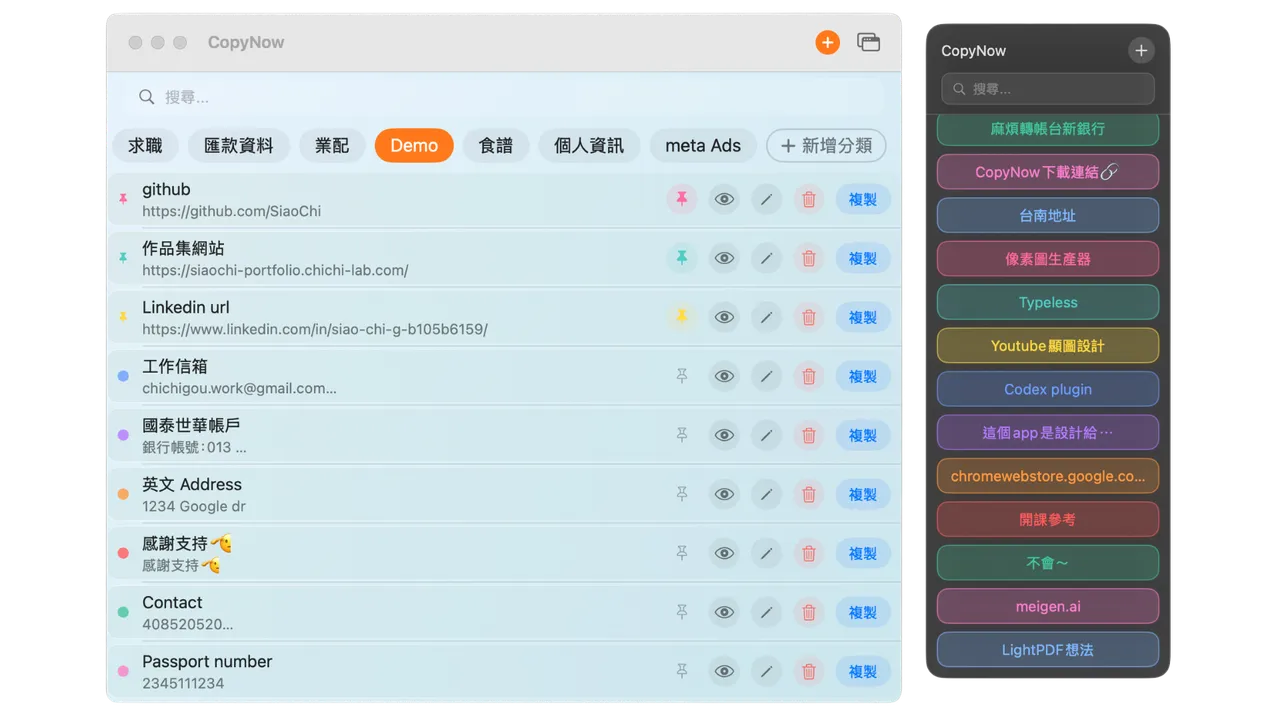This screenshot has width=1280, height=720.
Task: Pin the Passport number entry
Action: [682, 671]
